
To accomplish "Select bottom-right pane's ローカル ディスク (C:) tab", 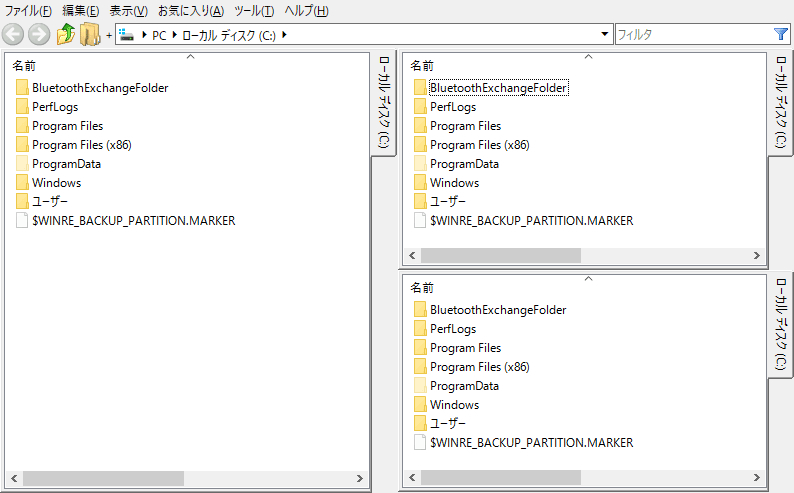I will pos(781,324).
